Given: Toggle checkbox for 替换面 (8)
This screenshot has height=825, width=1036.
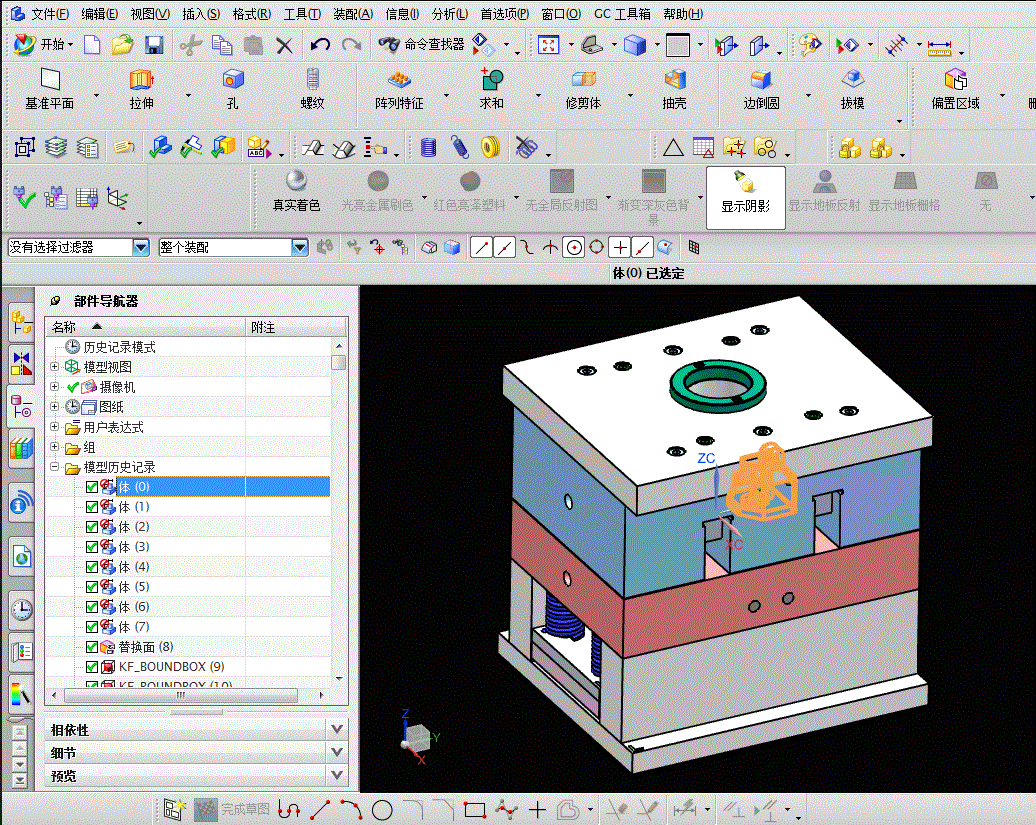Looking at the screenshot, I should 92,647.
